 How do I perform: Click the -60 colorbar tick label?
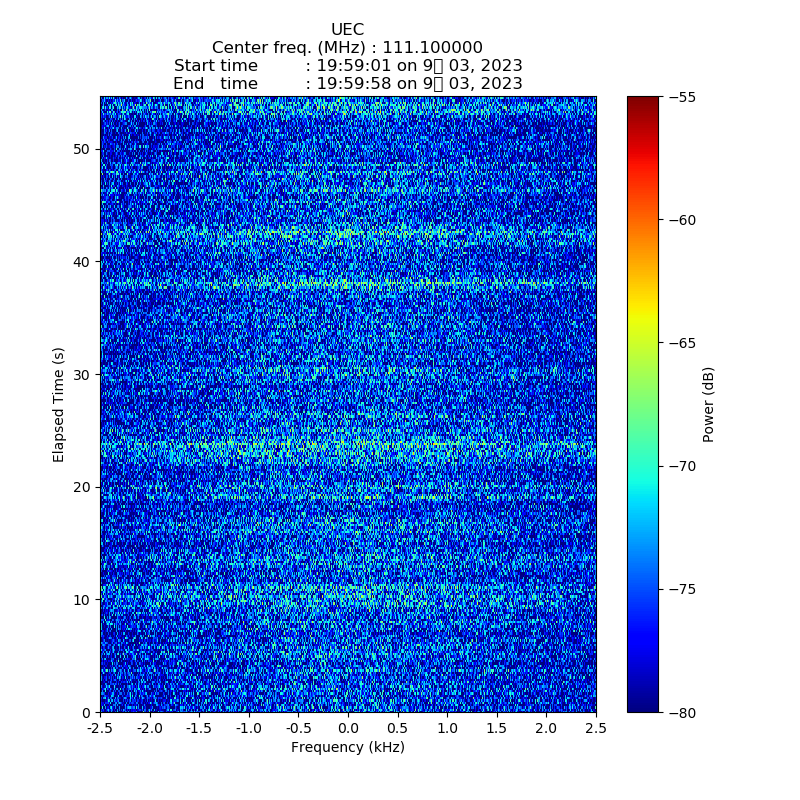tap(683, 220)
